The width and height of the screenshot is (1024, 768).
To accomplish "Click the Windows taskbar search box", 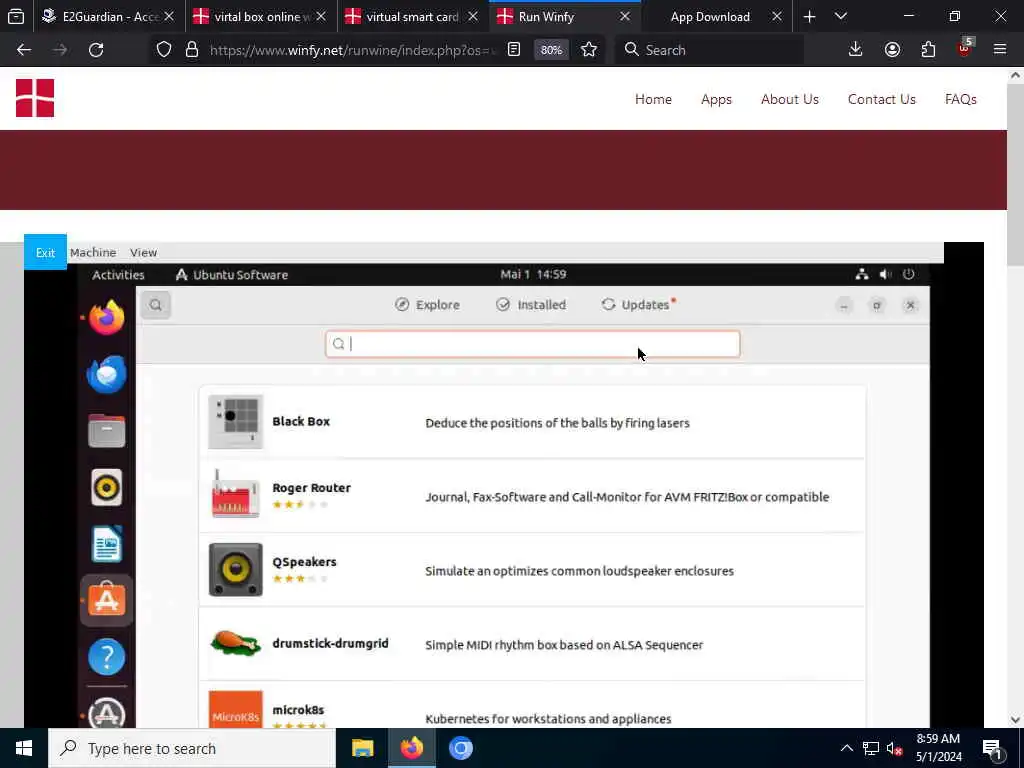I will coord(193,748).
